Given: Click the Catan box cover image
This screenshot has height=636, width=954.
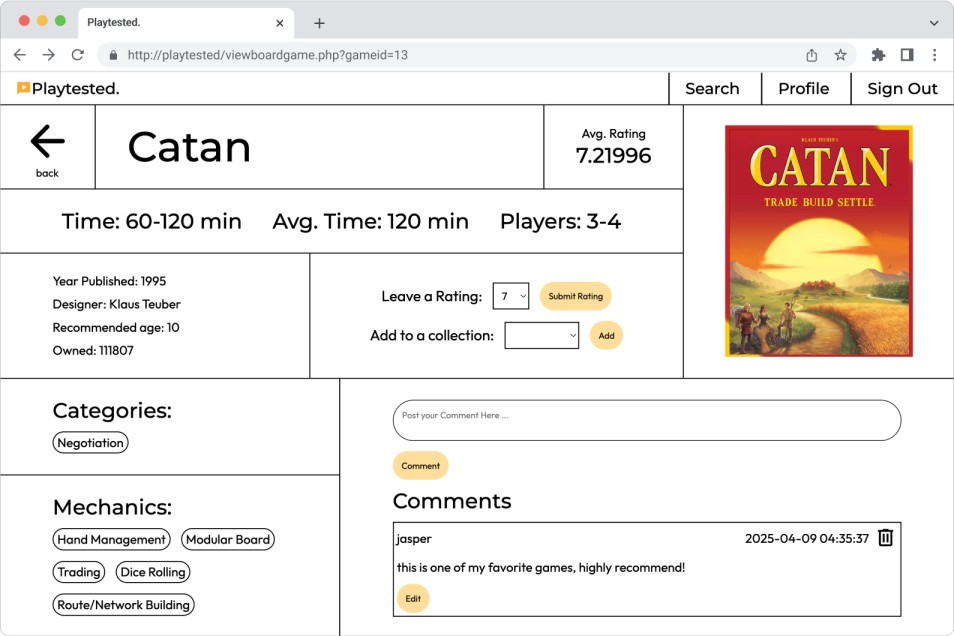Looking at the screenshot, I should tap(818, 241).
